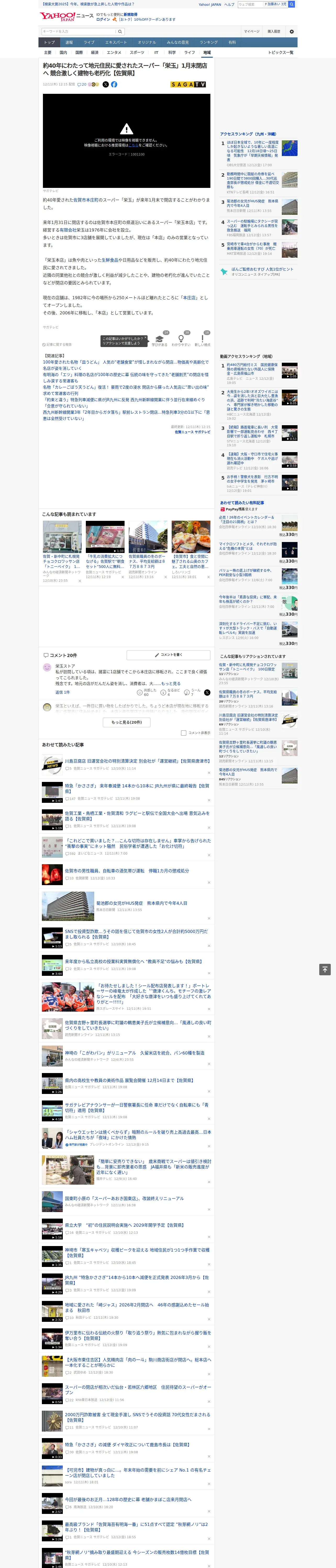The width and height of the screenshot is (336, 1568).
Task: Open the ライブ navigation tab
Action: pos(89,43)
